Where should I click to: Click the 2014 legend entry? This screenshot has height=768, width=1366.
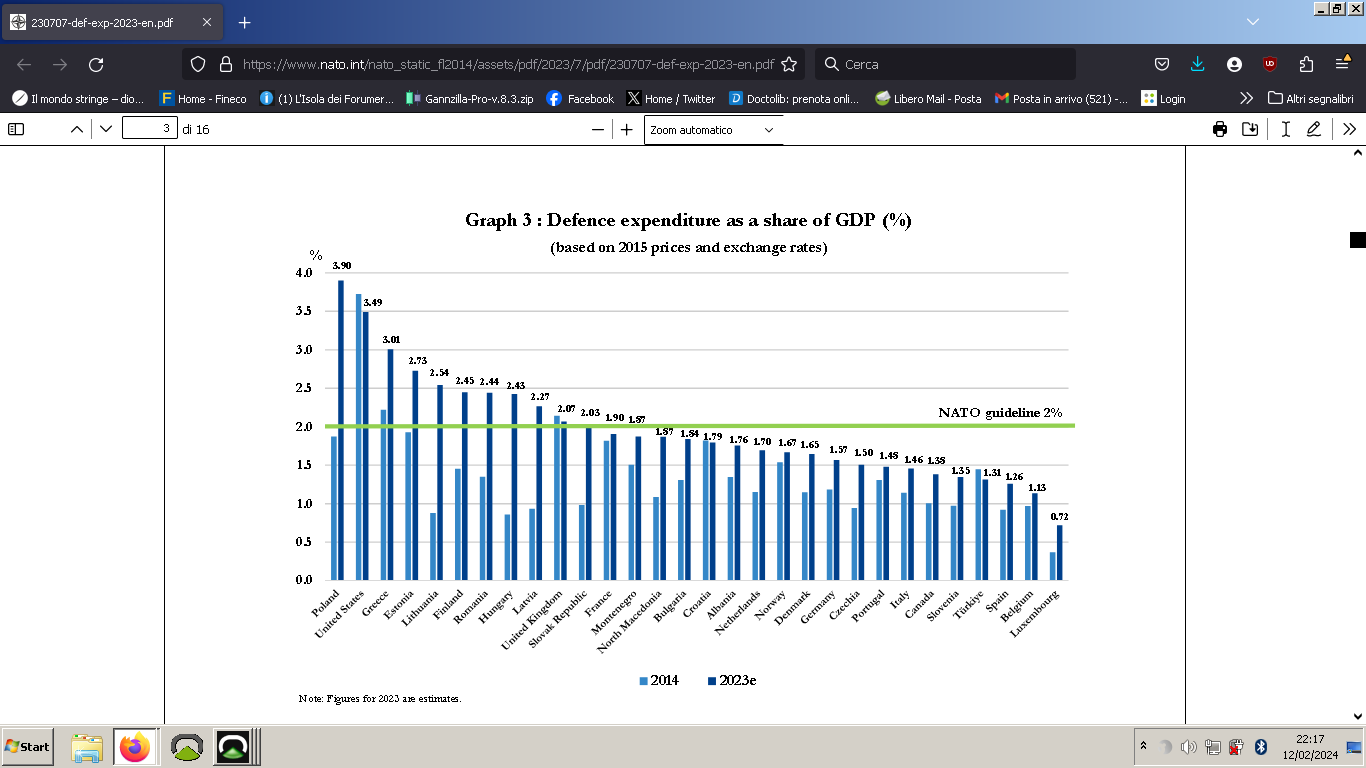tap(659, 681)
